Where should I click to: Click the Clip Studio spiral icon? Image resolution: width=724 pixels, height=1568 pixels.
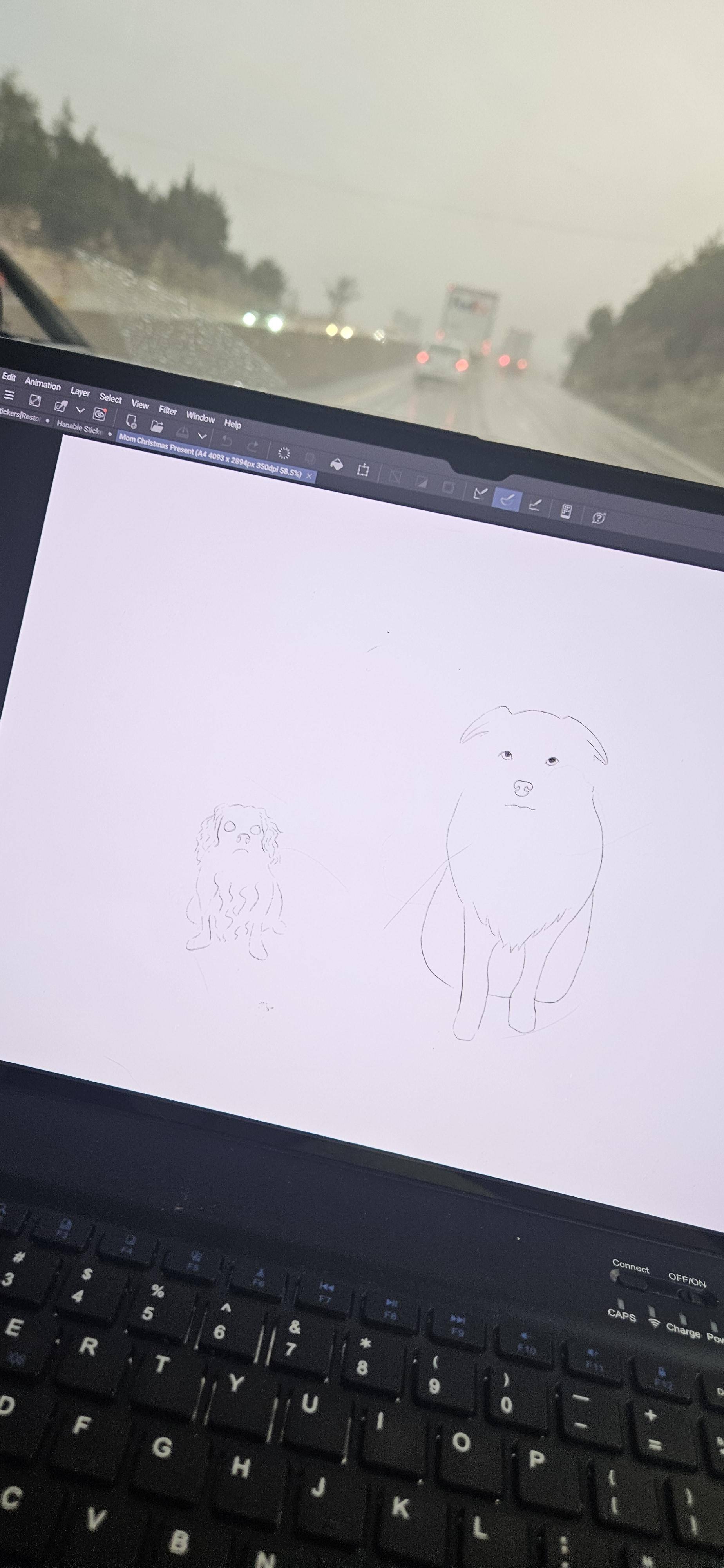click(x=99, y=414)
